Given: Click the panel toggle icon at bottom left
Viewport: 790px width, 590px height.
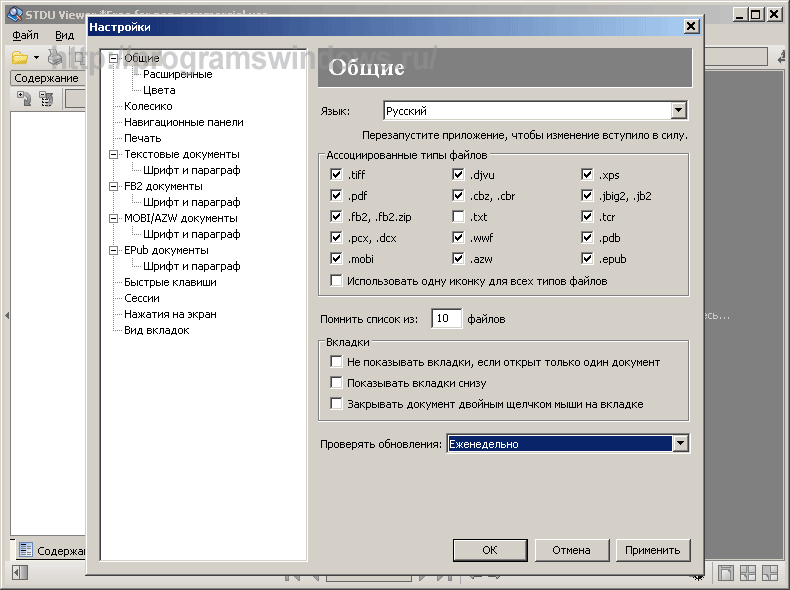Looking at the screenshot, I should point(20,573).
